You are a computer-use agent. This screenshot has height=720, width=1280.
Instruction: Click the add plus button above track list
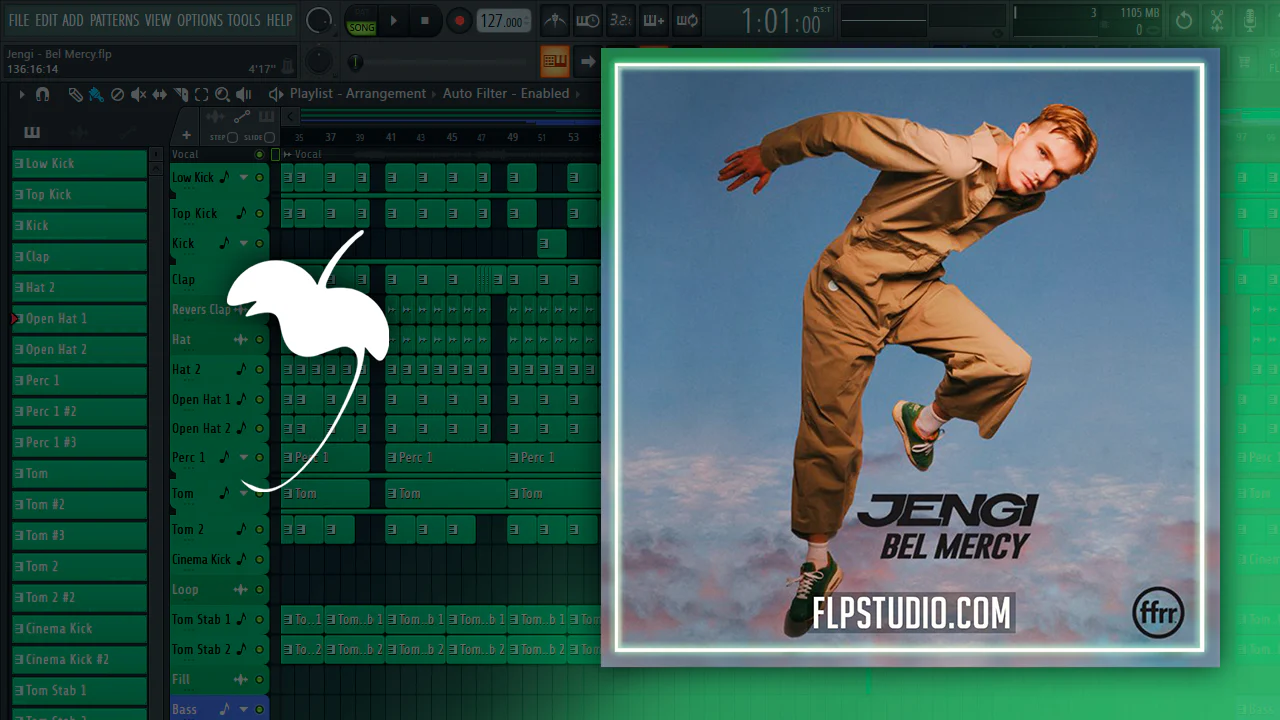coord(186,135)
